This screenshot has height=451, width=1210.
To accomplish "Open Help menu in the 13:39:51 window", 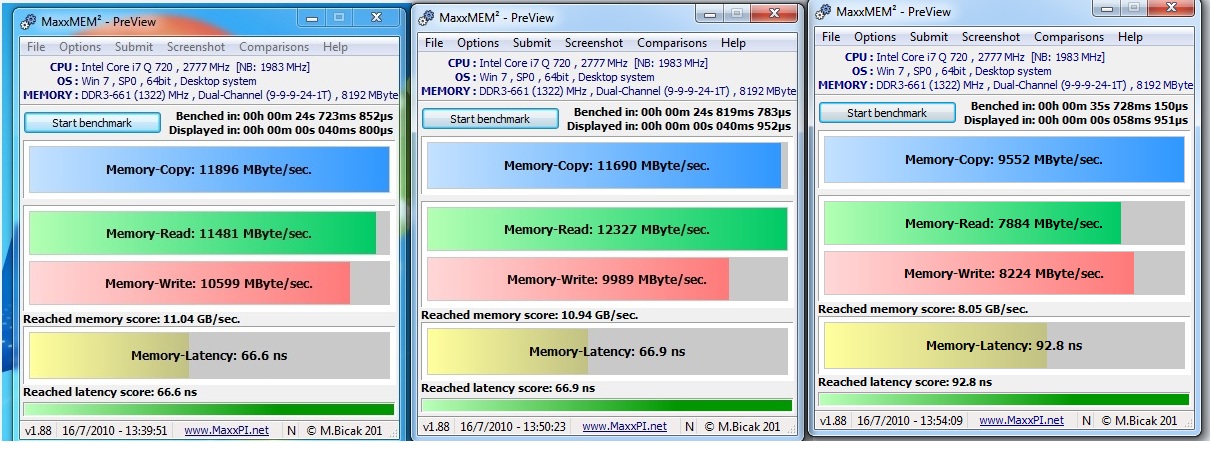I will click(335, 47).
